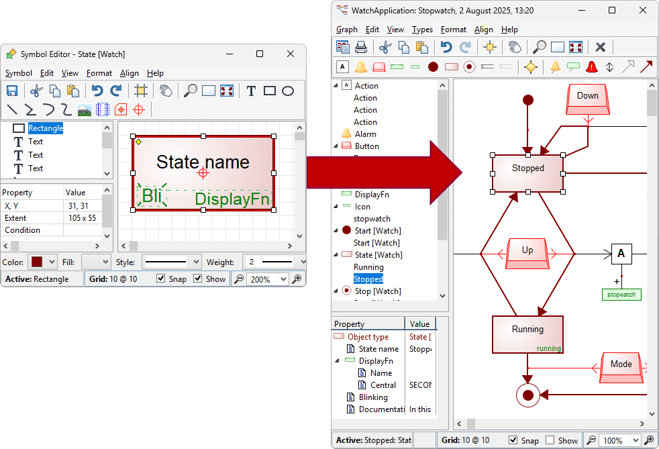Select the Stop ringed circle type in toolbar
This screenshot has height=449, width=659.
point(469,67)
